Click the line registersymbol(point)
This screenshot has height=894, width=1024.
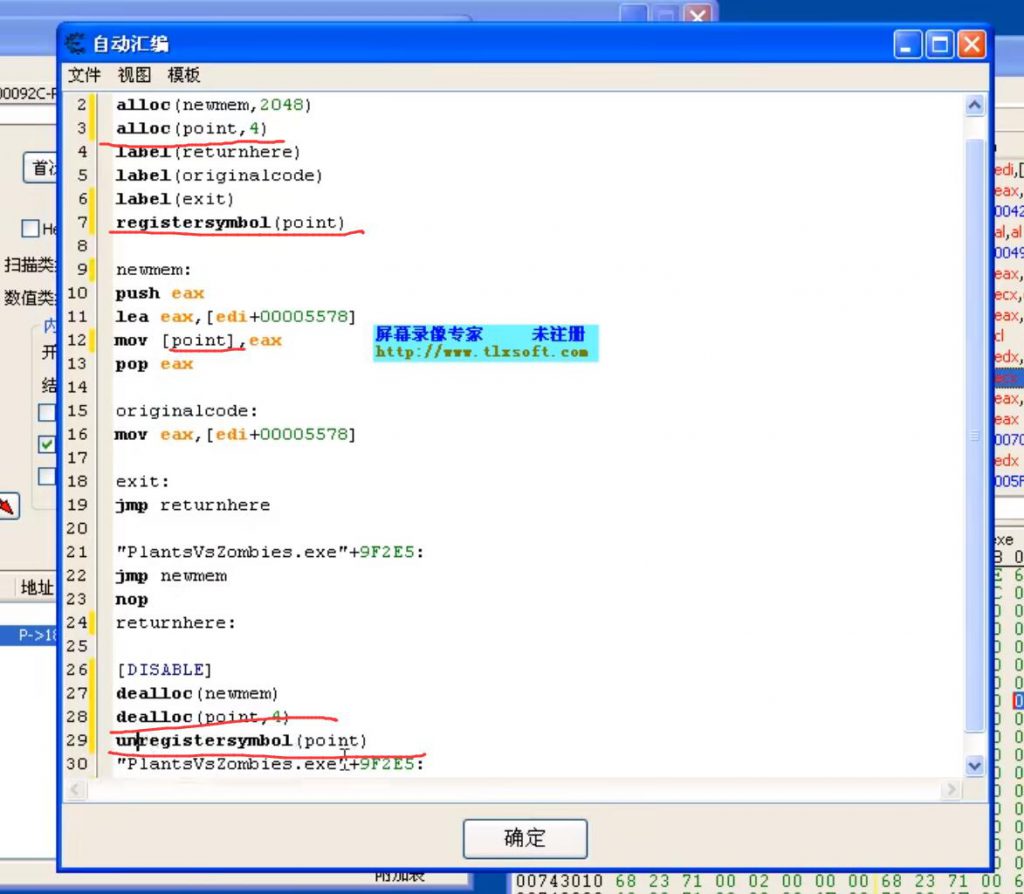point(230,223)
